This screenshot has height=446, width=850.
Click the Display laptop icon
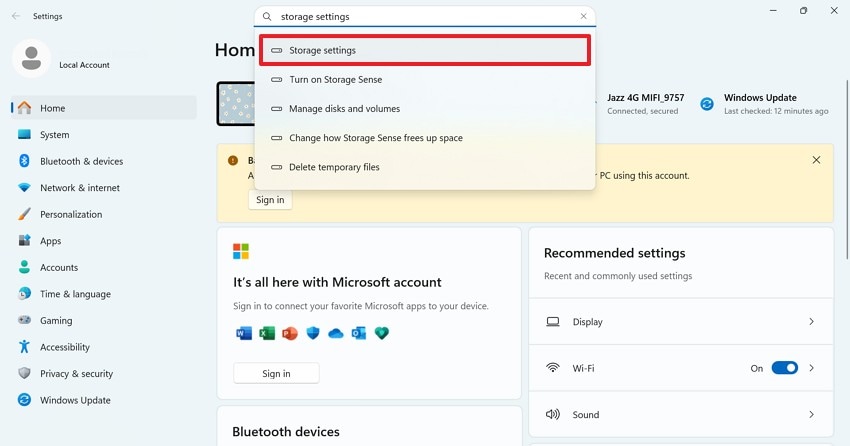coord(552,321)
